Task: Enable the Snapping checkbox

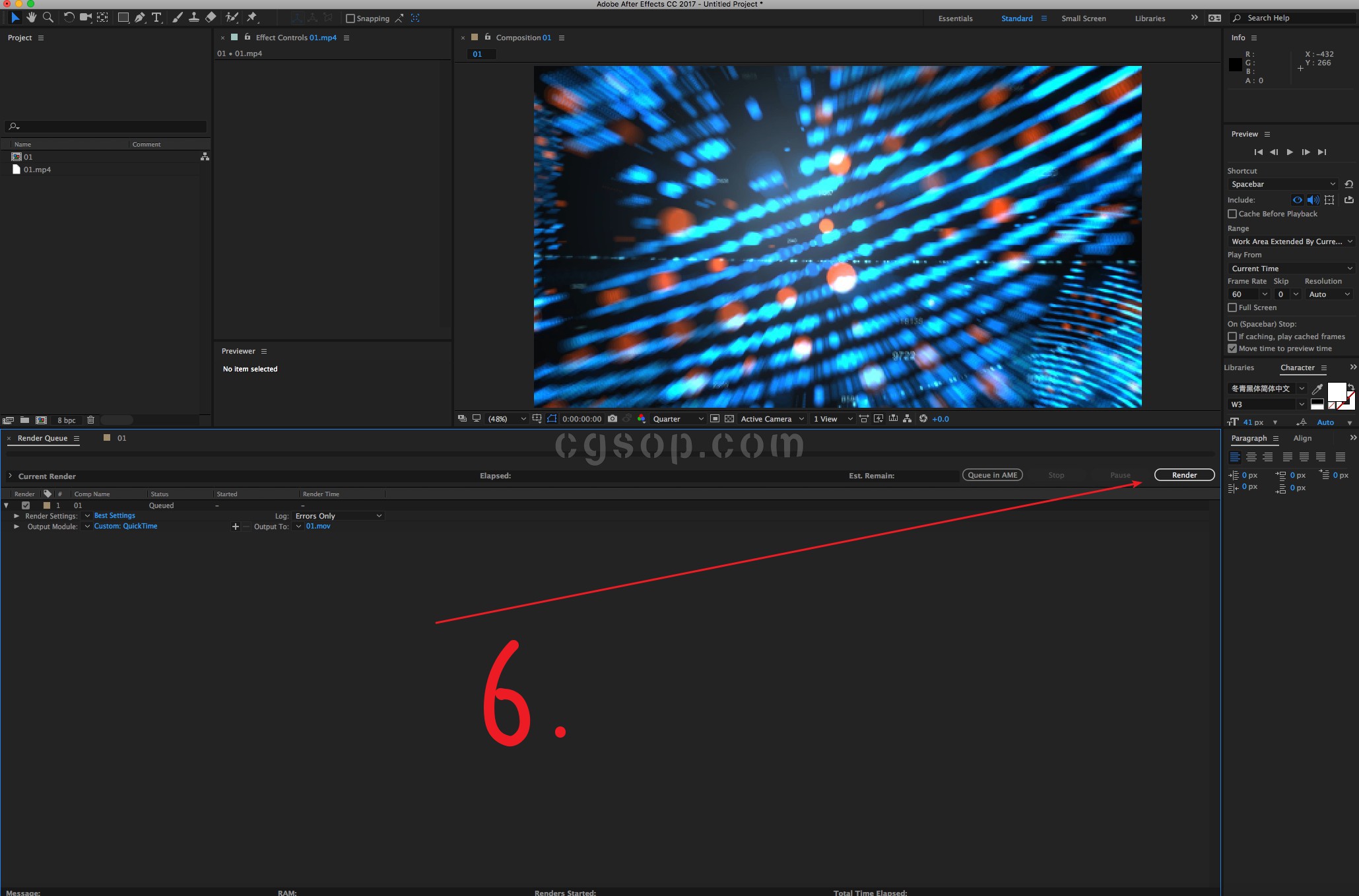Action: click(x=350, y=18)
